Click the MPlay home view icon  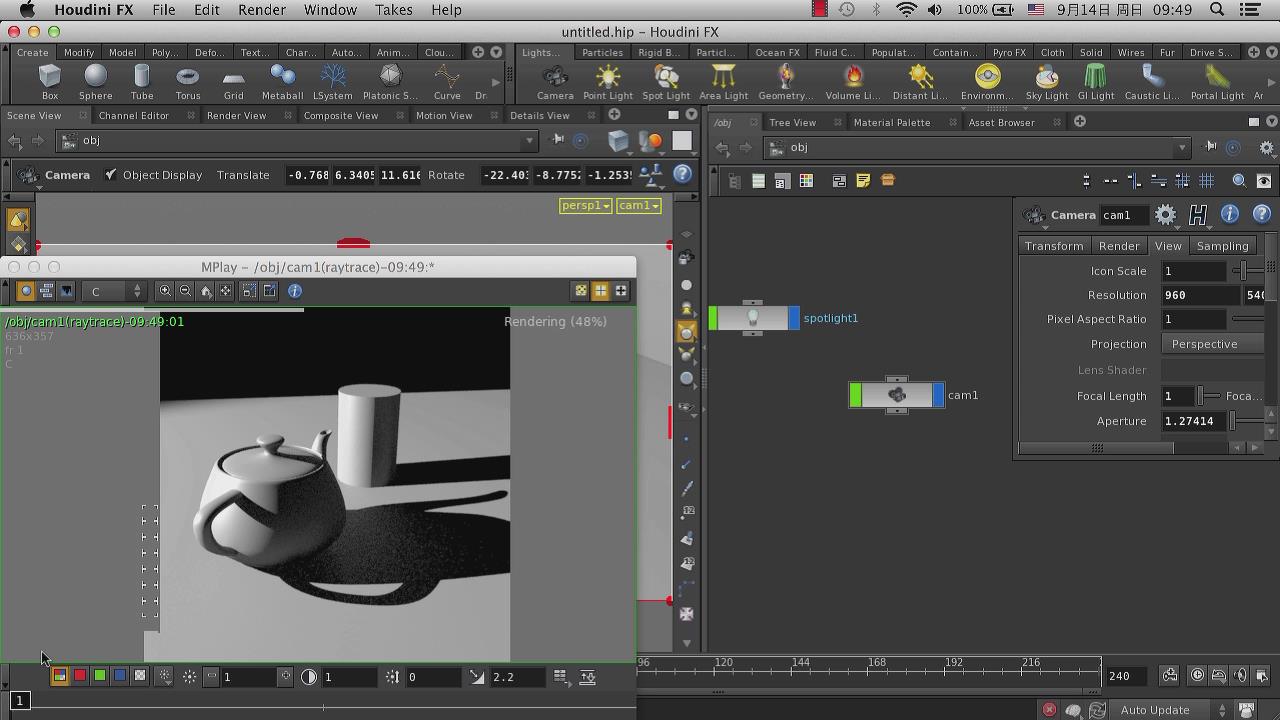click(206, 291)
